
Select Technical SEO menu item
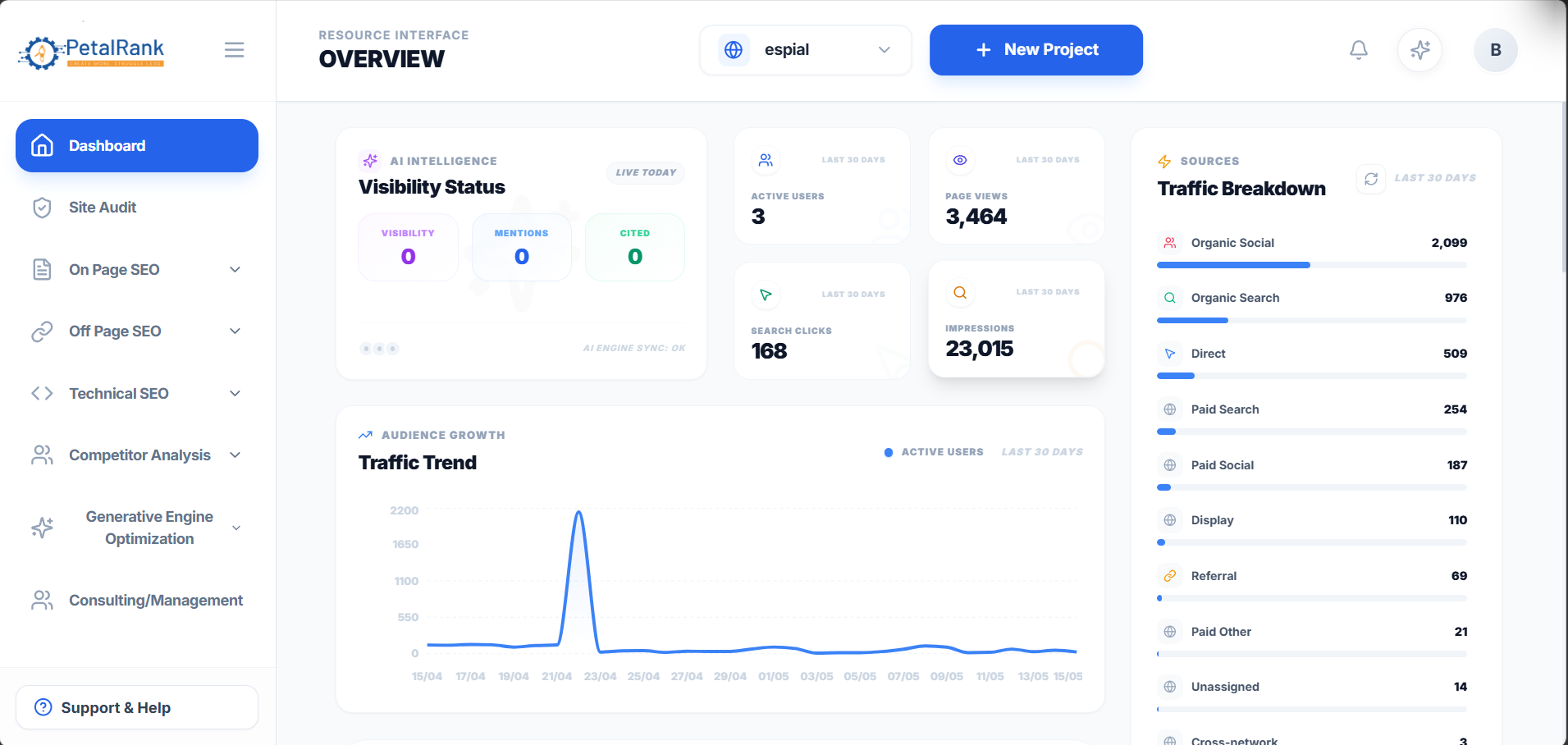click(x=137, y=393)
